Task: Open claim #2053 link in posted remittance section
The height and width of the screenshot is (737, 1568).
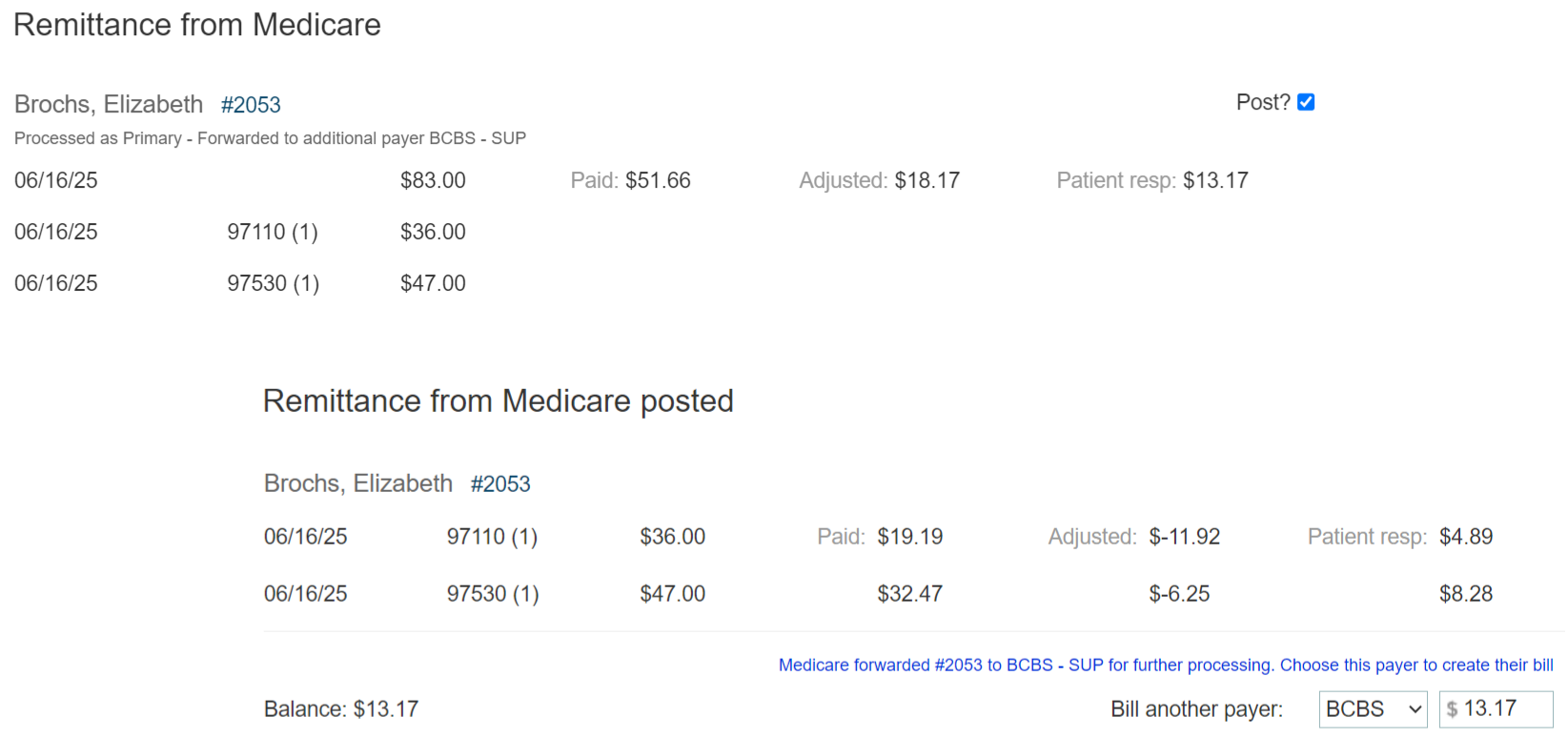Action: coord(500,484)
